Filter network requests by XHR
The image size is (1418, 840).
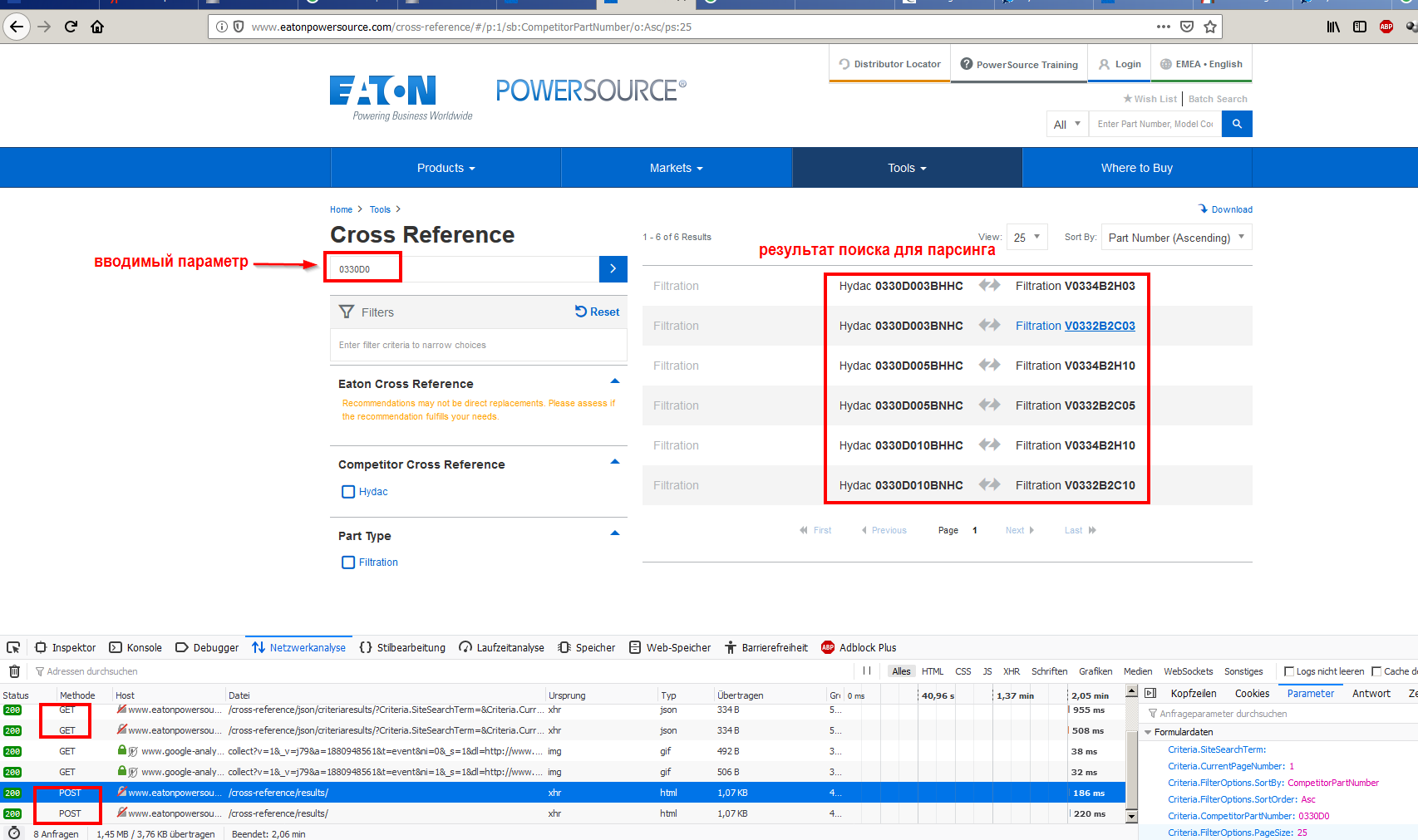(x=1012, y=671)
